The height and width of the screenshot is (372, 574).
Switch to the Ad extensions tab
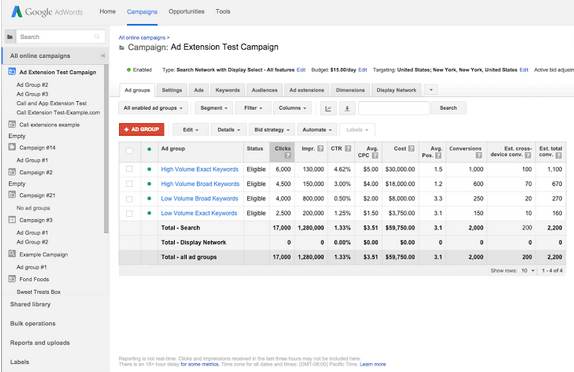307,90
